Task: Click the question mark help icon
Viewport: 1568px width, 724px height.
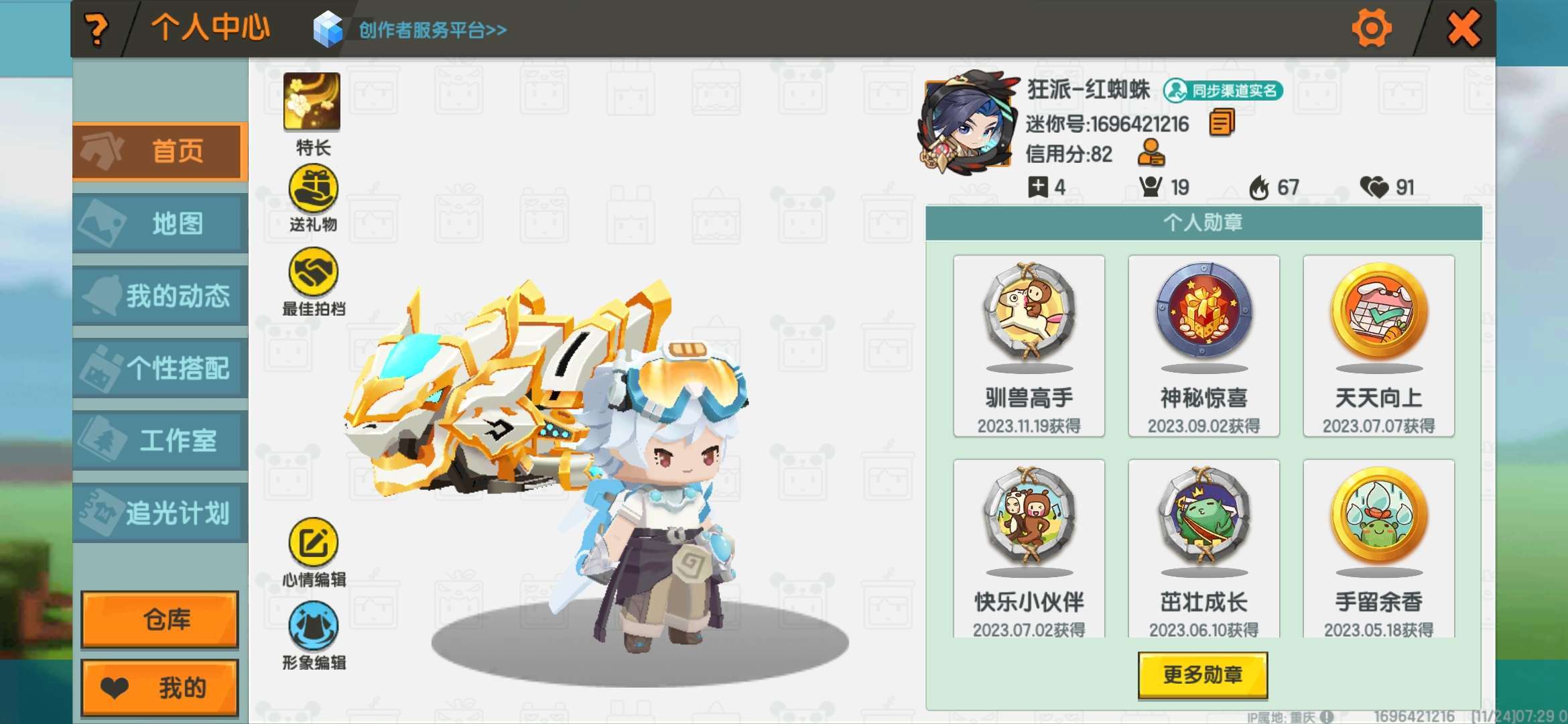Action: coord(96,29)
